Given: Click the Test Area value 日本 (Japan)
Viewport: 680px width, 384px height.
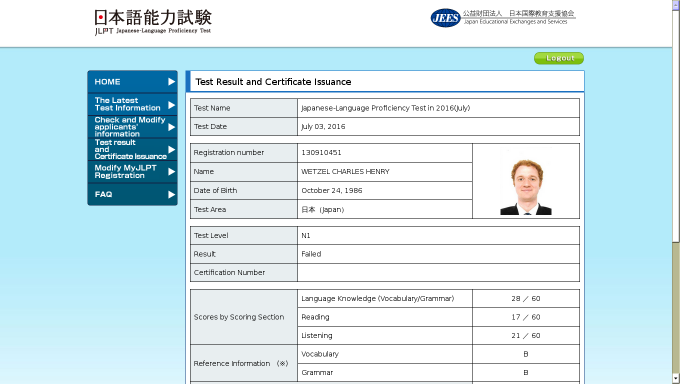Looking at the screenshot, I should coord(323,210).
